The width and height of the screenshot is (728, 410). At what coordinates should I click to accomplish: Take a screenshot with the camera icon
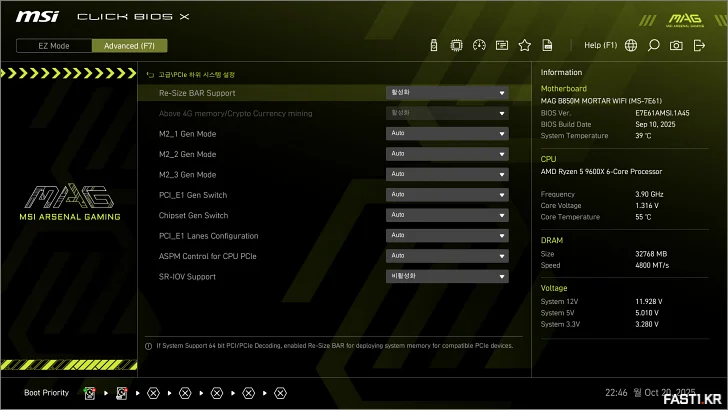(x=676, y=46)
